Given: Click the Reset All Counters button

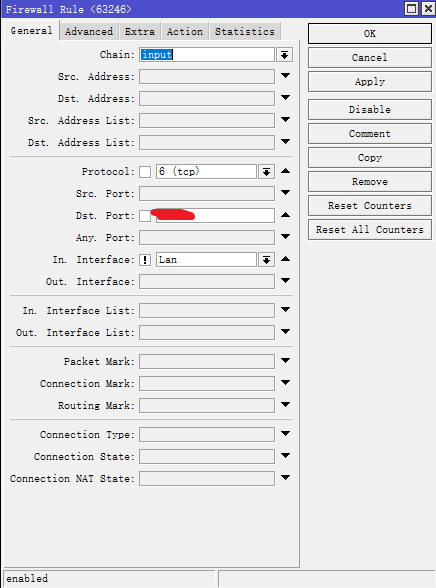Looking at the screenshot, I should [x=370, y=230].
